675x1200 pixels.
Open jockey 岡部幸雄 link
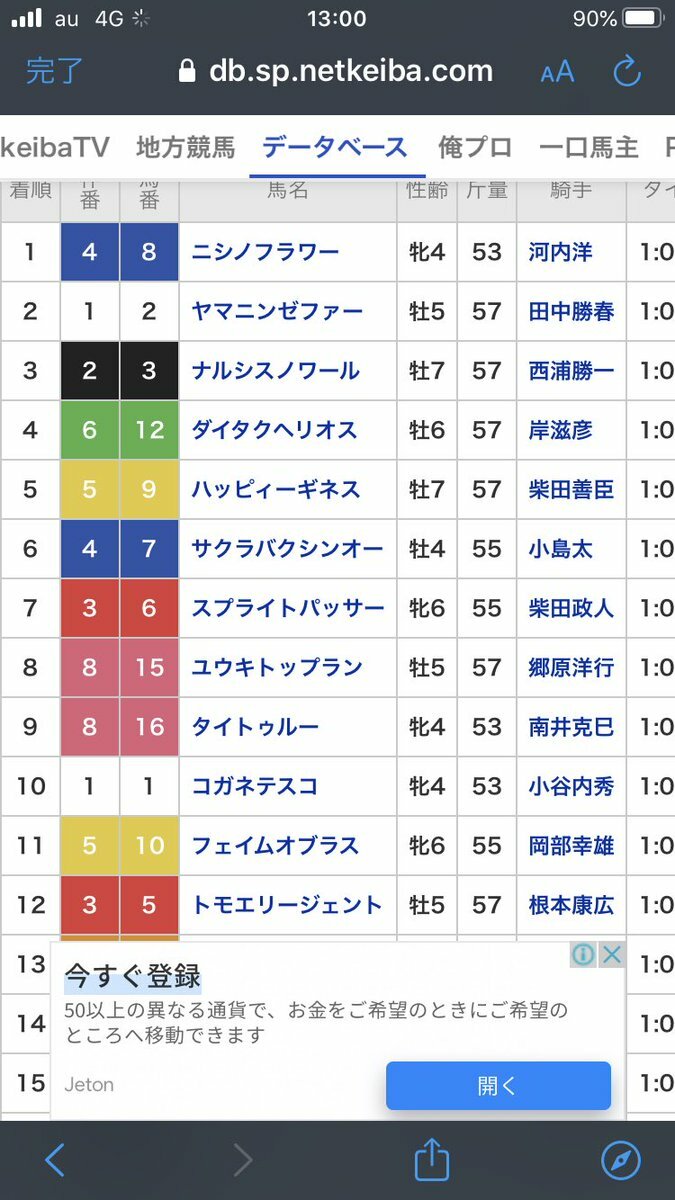click(572, 846)
